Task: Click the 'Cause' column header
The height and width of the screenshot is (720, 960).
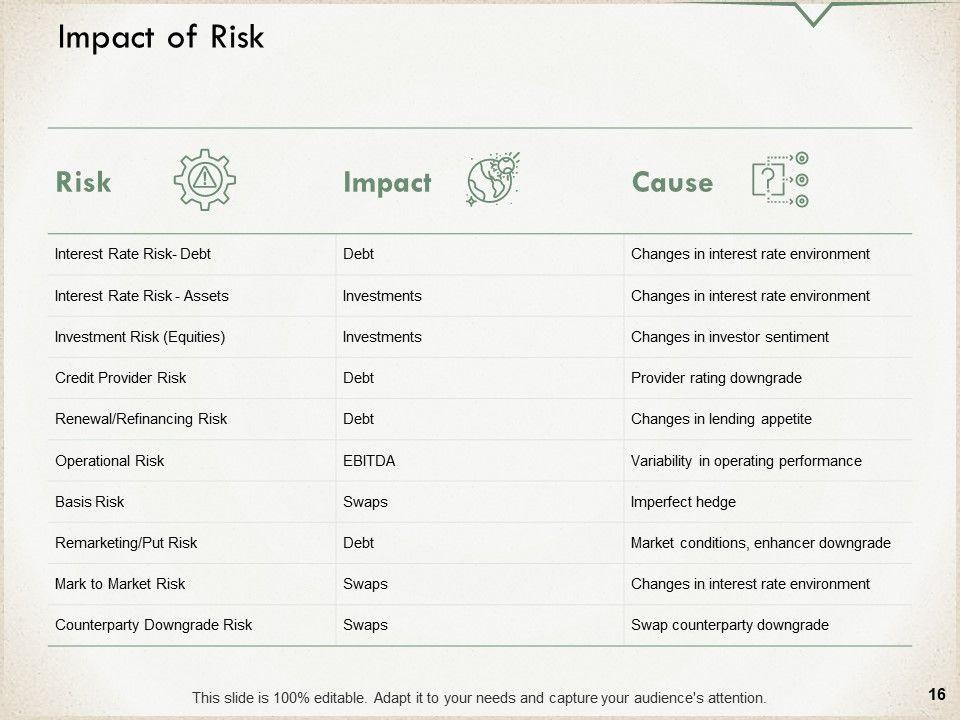Action: click(x=672, y=183)
